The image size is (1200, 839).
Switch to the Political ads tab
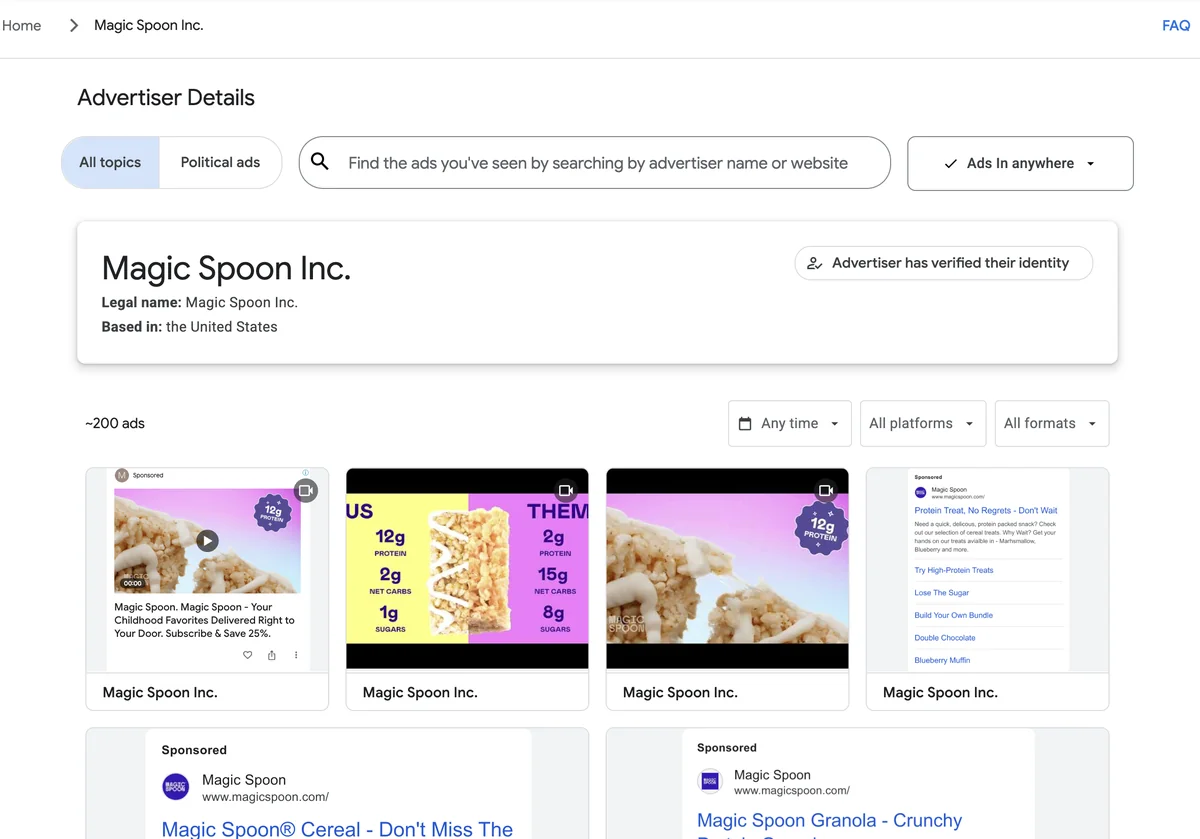click(x=221, y=161)
